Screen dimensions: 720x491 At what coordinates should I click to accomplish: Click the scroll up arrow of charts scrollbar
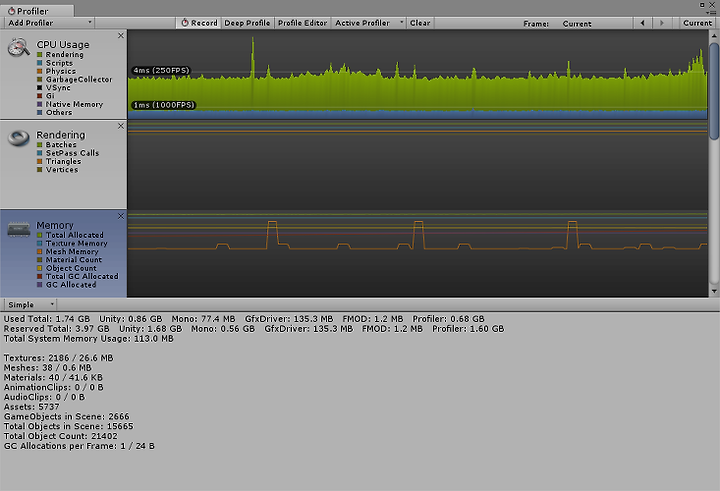(x=714, y=35)
